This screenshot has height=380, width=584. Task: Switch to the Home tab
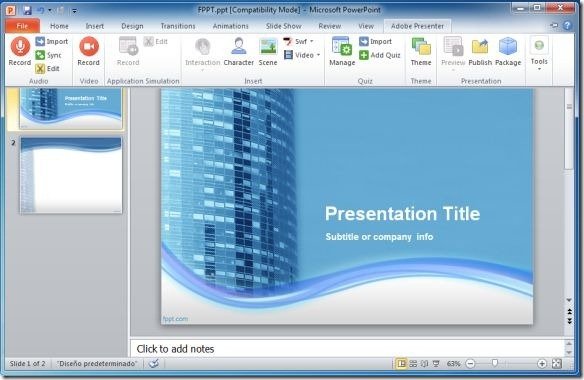click(x=59, y=26)
